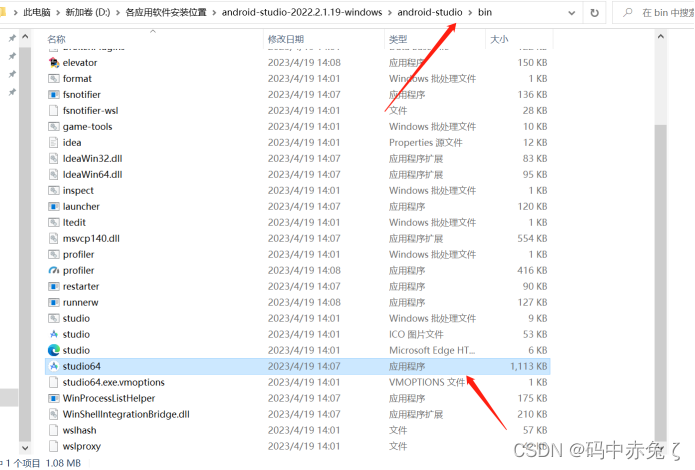This screenshot has width=695, height=470.
Task: Click the studio64 application icon
Action: click(54, 366)
